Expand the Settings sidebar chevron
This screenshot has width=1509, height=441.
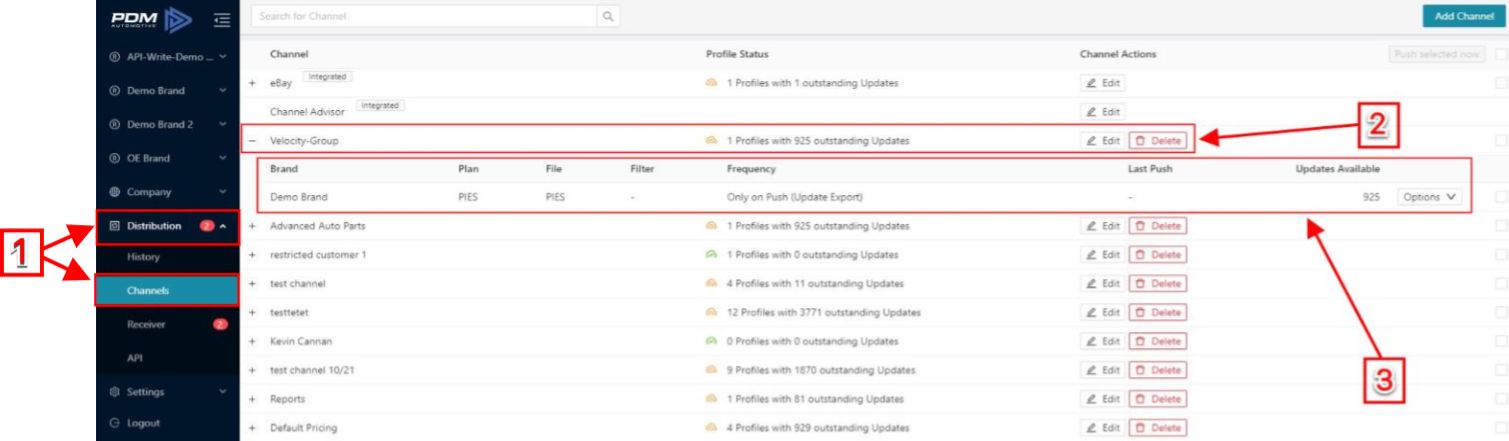point(222,392)
